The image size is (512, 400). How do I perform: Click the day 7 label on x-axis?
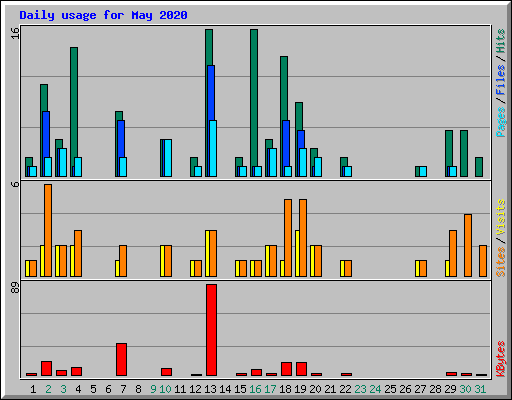point(123,389)
